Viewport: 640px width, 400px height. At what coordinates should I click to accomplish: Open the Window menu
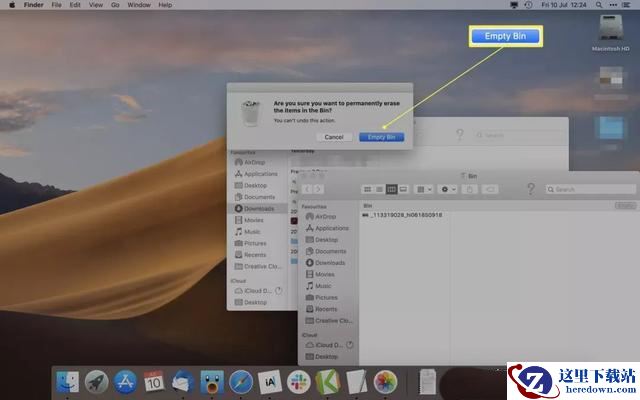[x=139, y=5]
